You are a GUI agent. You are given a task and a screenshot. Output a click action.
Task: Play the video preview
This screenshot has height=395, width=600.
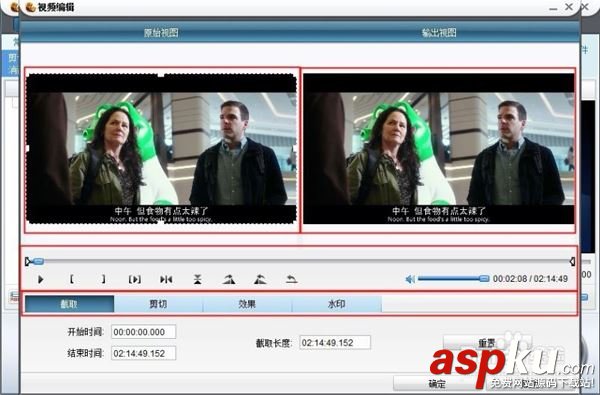click(x=41, y=279)
